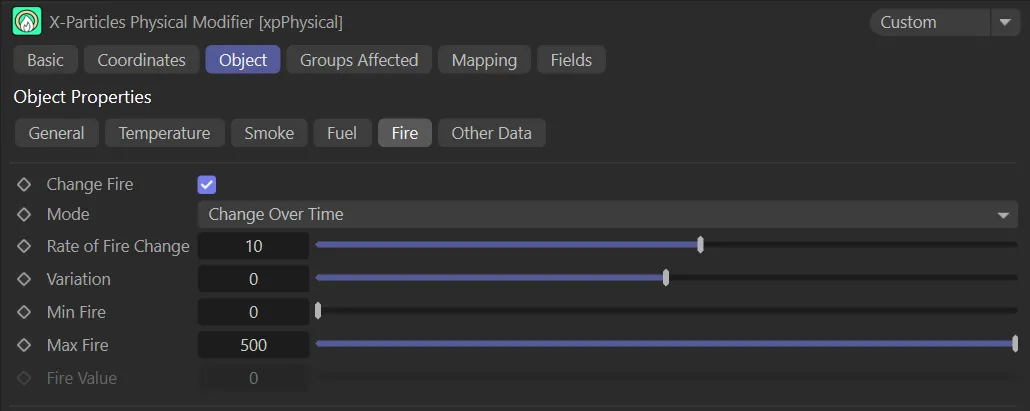Open the Groups Affected tab
This screenshot has width=1030, height=411.
coord(359,60)
